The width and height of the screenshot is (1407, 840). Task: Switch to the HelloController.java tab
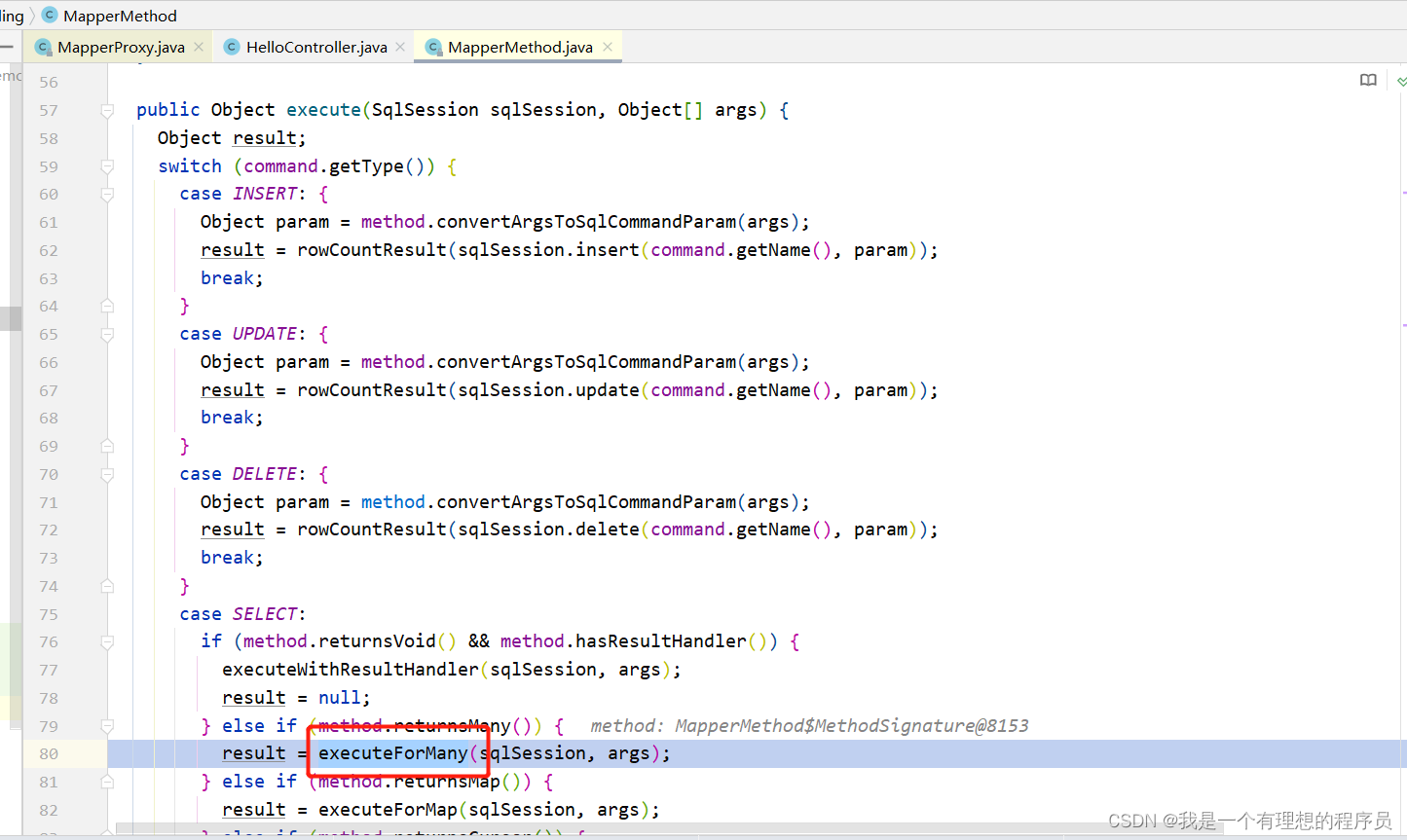[x=315, y=47]
